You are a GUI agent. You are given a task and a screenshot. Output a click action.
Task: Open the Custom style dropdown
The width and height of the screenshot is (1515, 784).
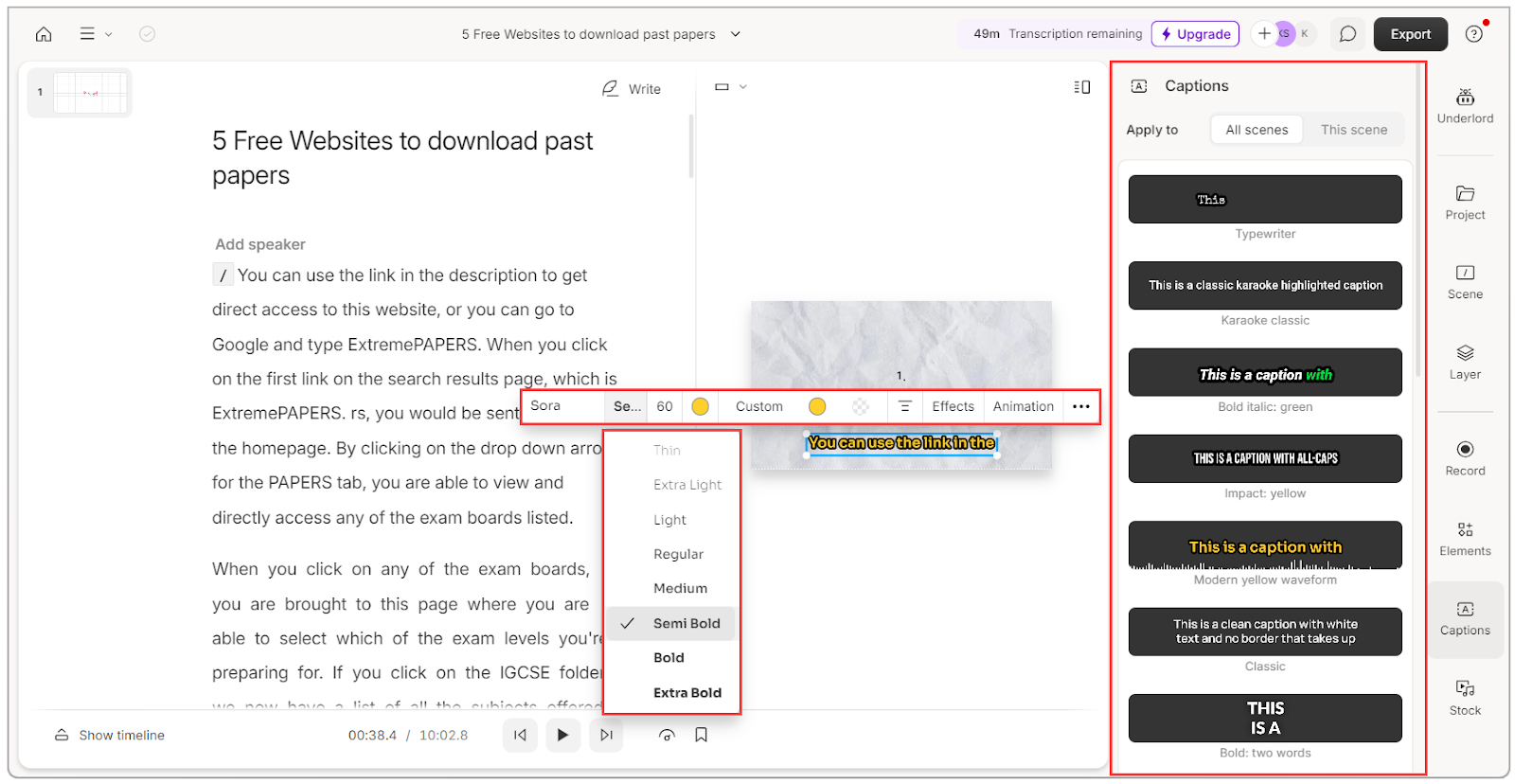coord(759,406)
